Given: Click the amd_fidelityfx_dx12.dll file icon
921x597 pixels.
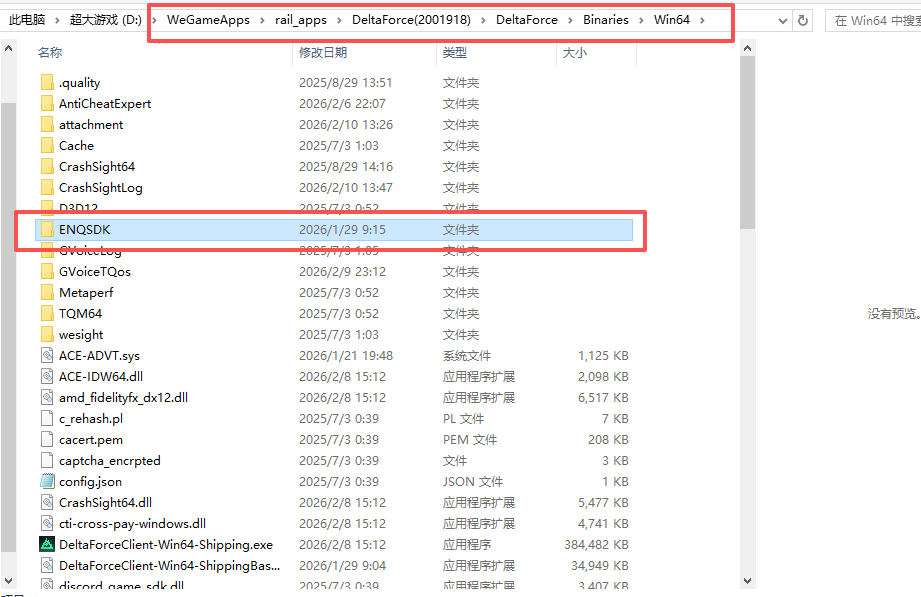Looking at the screenshot, I should 47,398.
